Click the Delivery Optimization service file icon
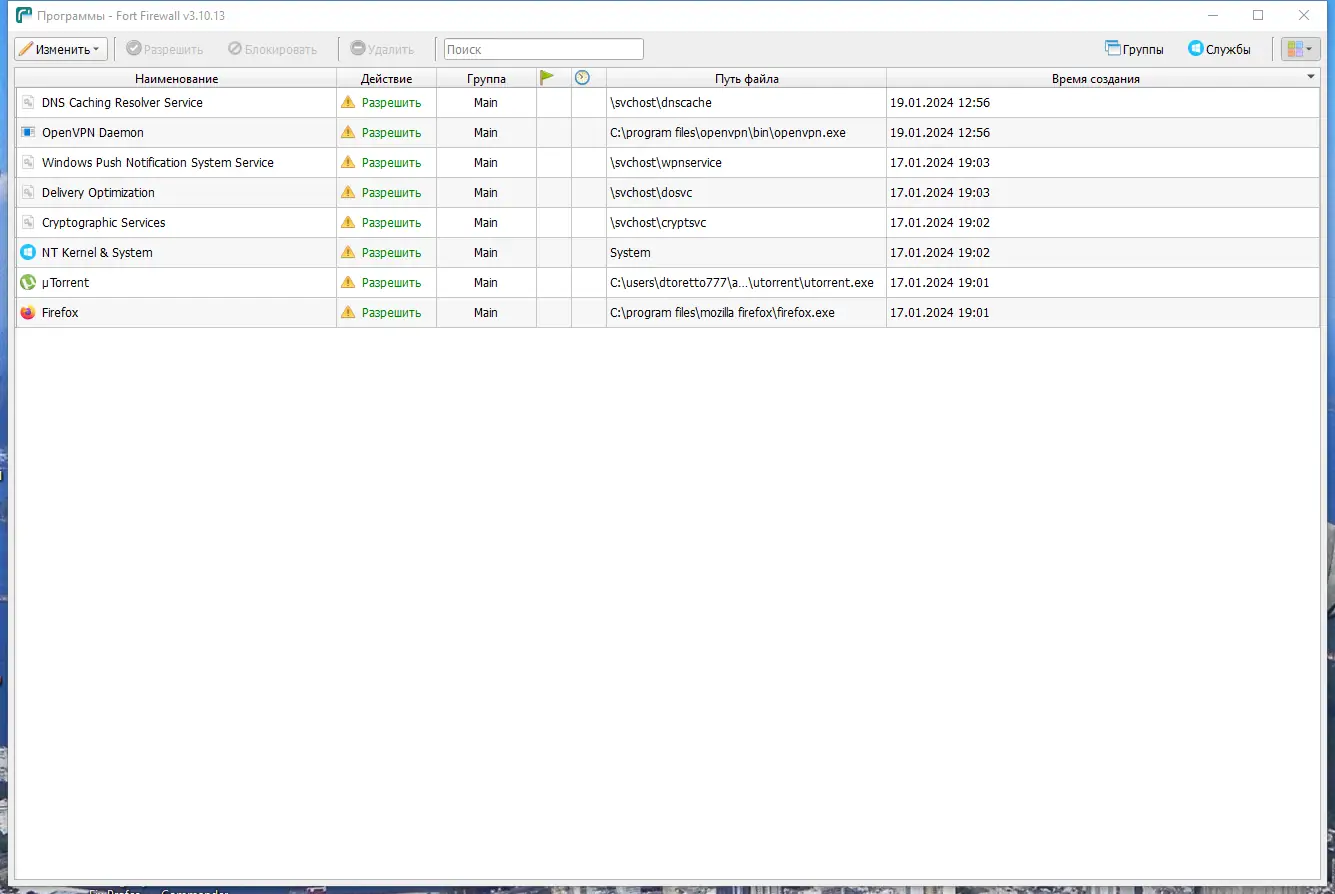The width and height of the screenshot is (1335, 894). coord(28,192)
